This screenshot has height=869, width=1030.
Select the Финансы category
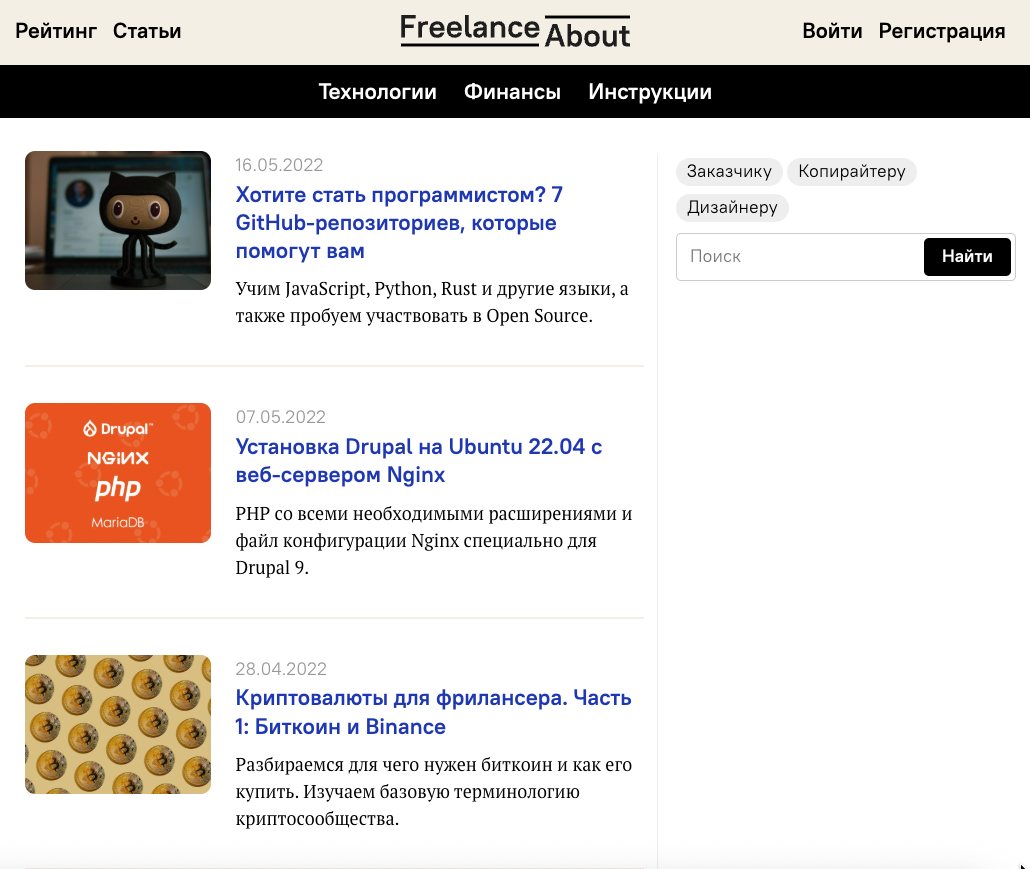click(512, 91)
